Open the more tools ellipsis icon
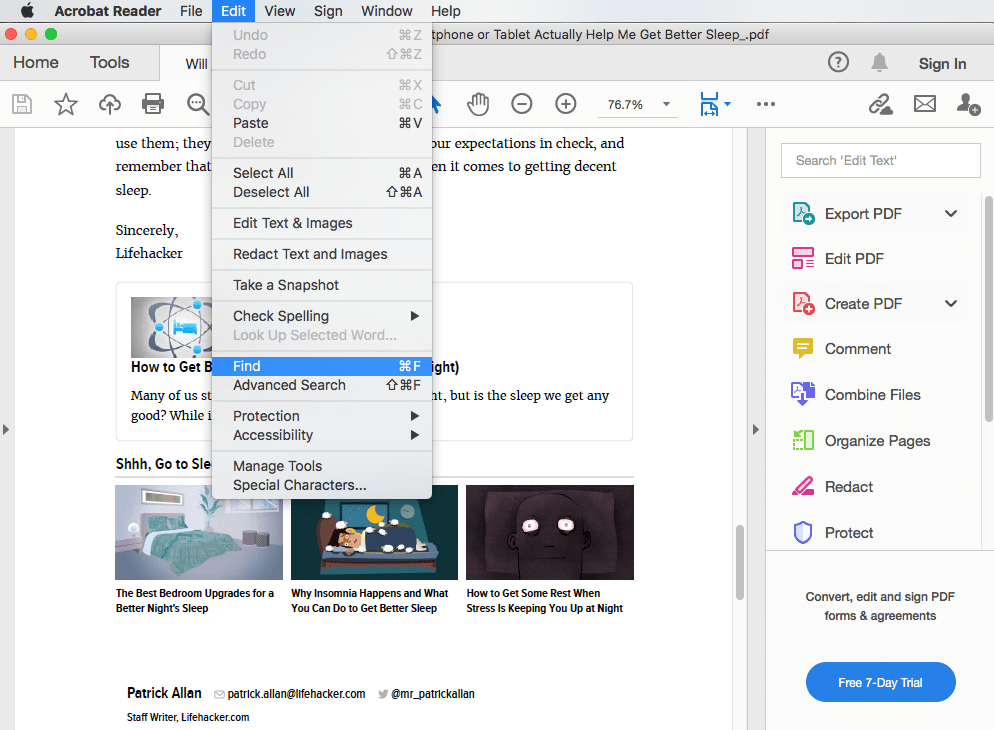The image size is (994, 730). click(x=765, y=104)
